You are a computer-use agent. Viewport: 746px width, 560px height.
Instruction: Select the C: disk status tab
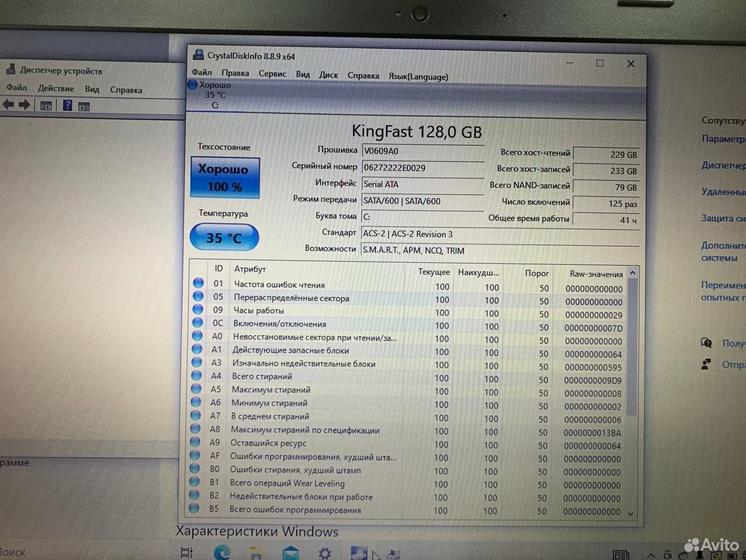tap(210, 95)
